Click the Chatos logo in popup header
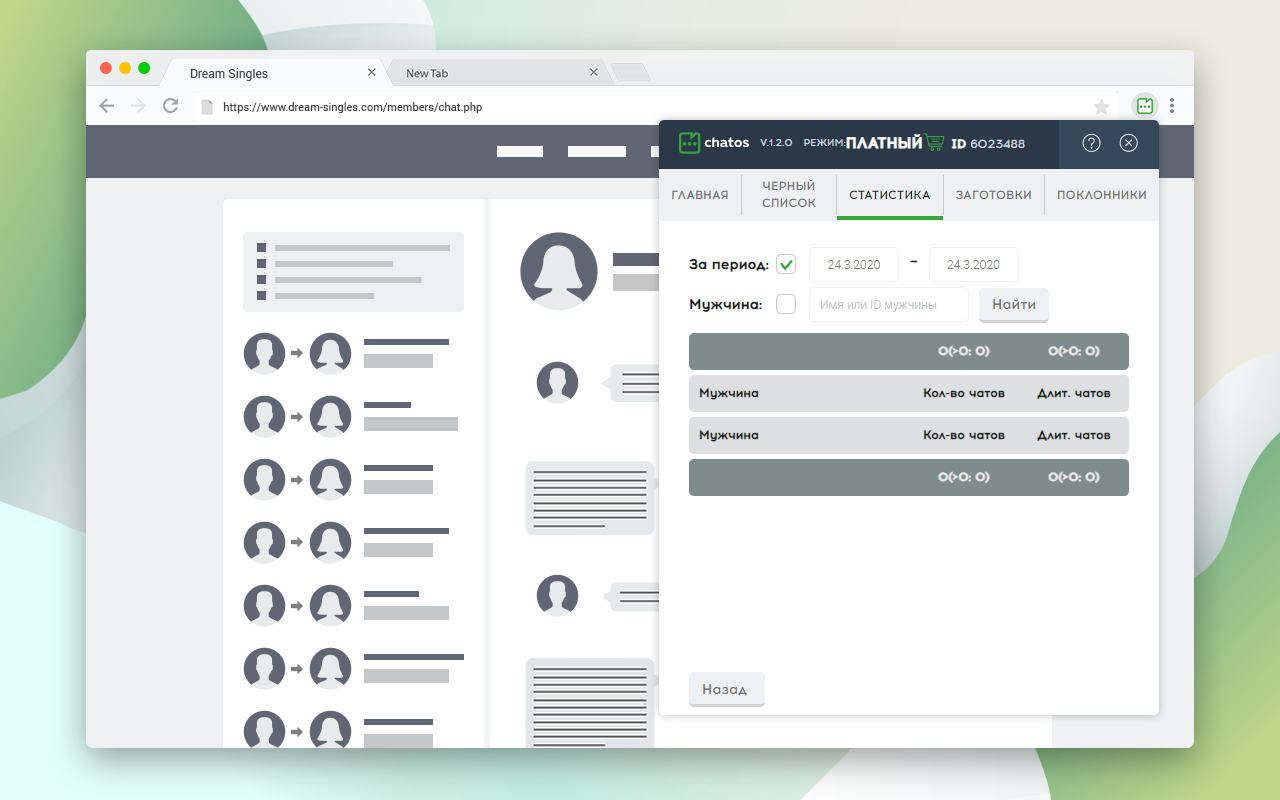 coord(714,143)
